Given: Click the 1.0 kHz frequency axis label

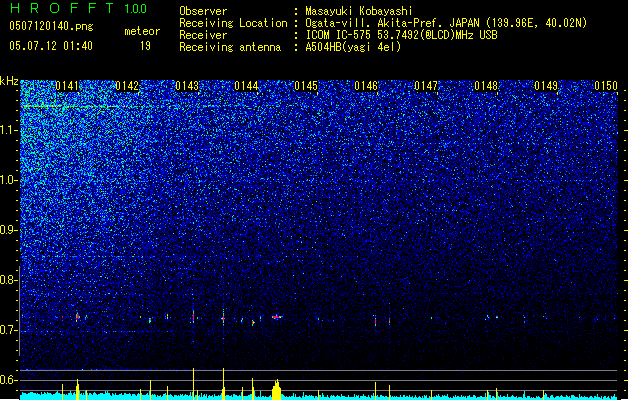Looking at the screenshot, I should tap(8, 180).
